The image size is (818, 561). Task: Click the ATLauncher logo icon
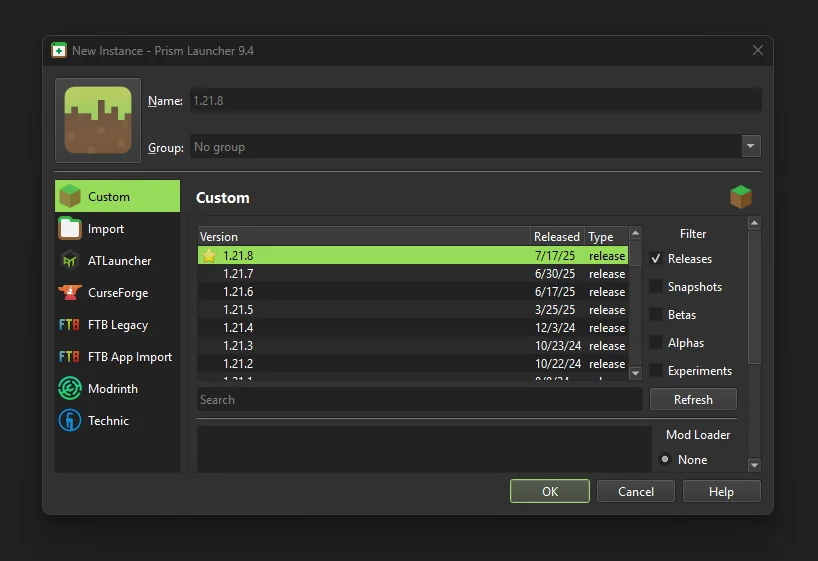pyautogui.click(x=70, y=260)
